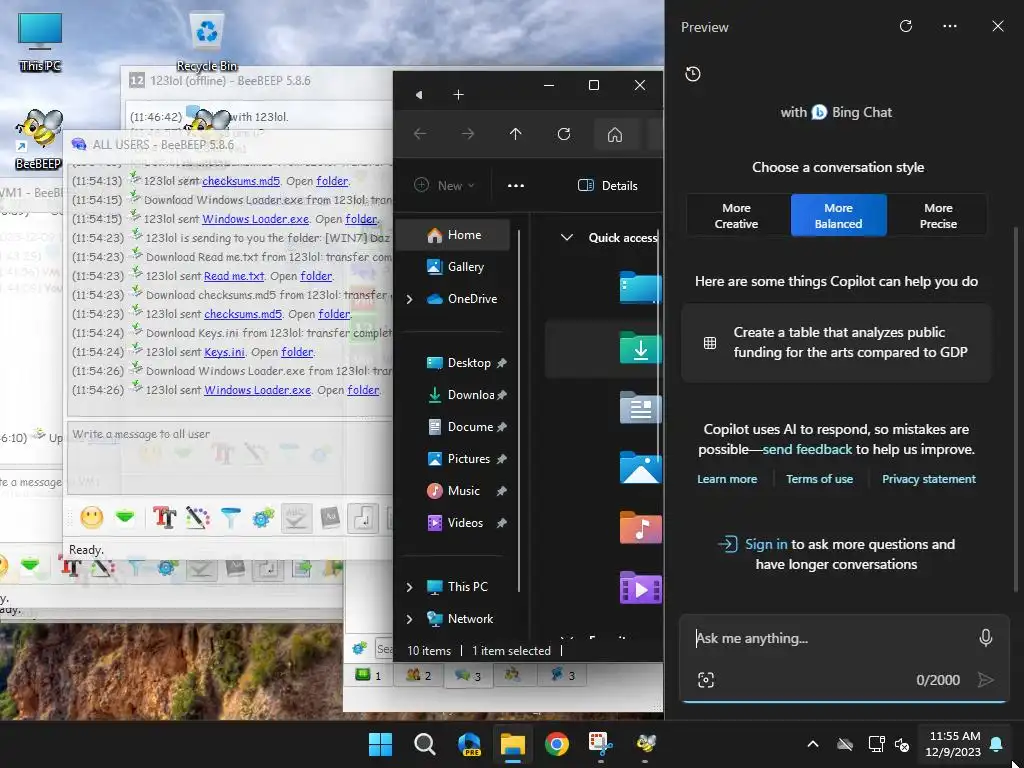The height and width of the screenshot is (768, 1024).
Task: Open Downloads folder thumbnail in Quick access
Action: [640, 347]
